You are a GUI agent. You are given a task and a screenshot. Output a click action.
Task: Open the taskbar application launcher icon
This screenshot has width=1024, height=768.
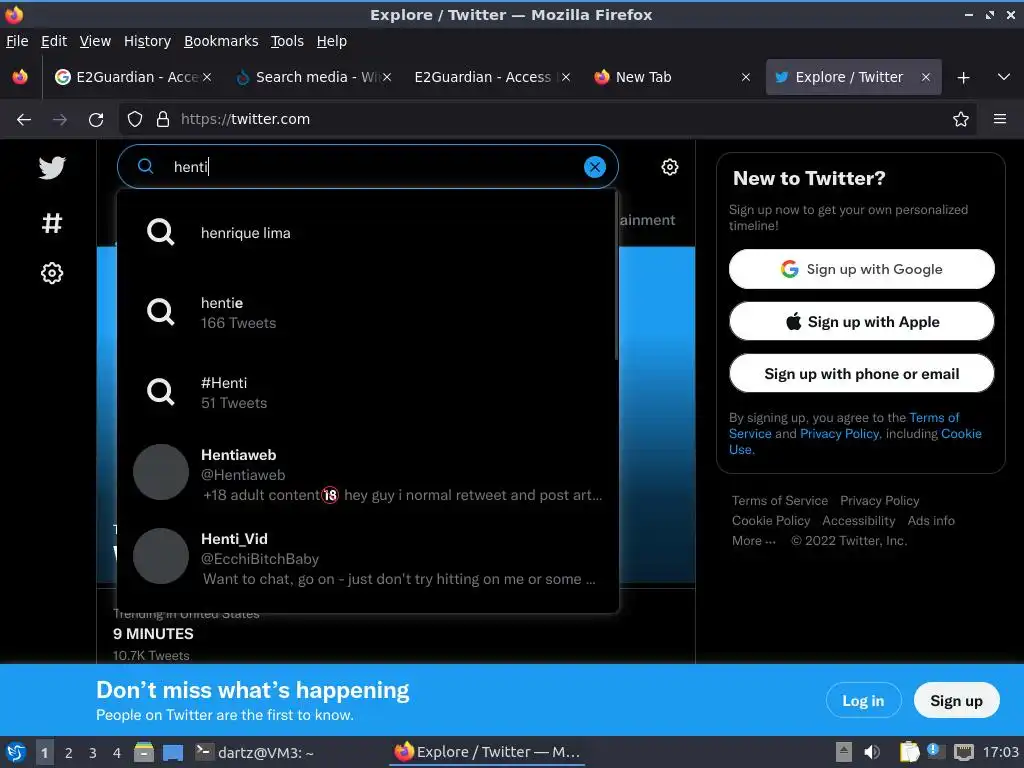click(x=16, y=752)
